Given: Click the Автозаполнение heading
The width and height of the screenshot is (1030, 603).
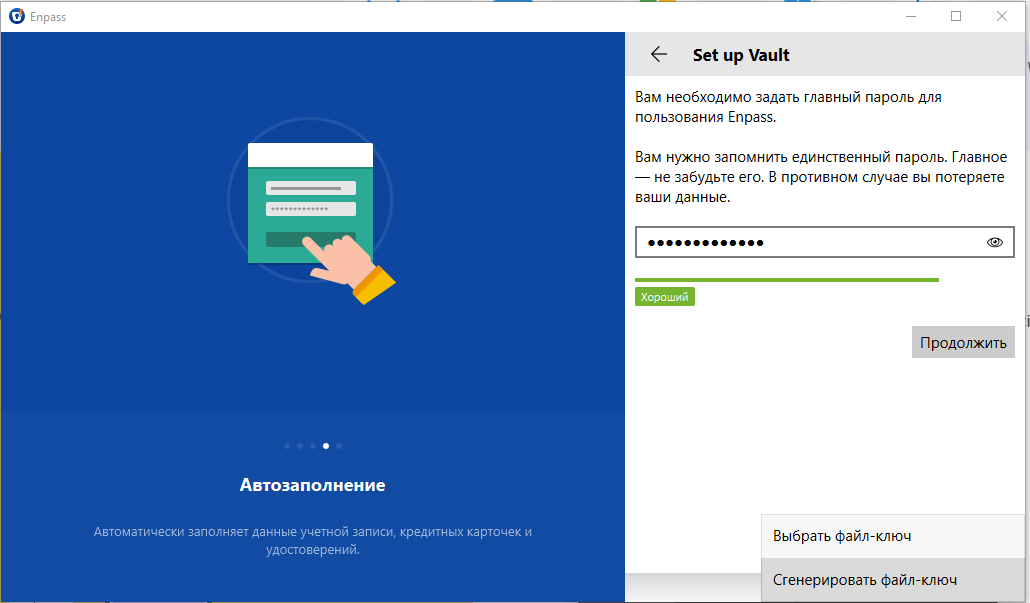Looking at the screenshot, I should click(313, 485).
